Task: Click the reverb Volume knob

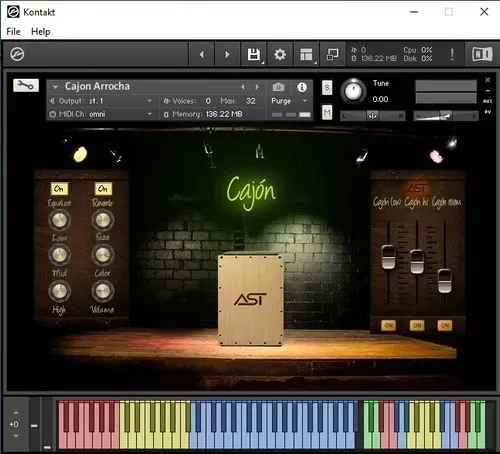Action: (103, 291)
